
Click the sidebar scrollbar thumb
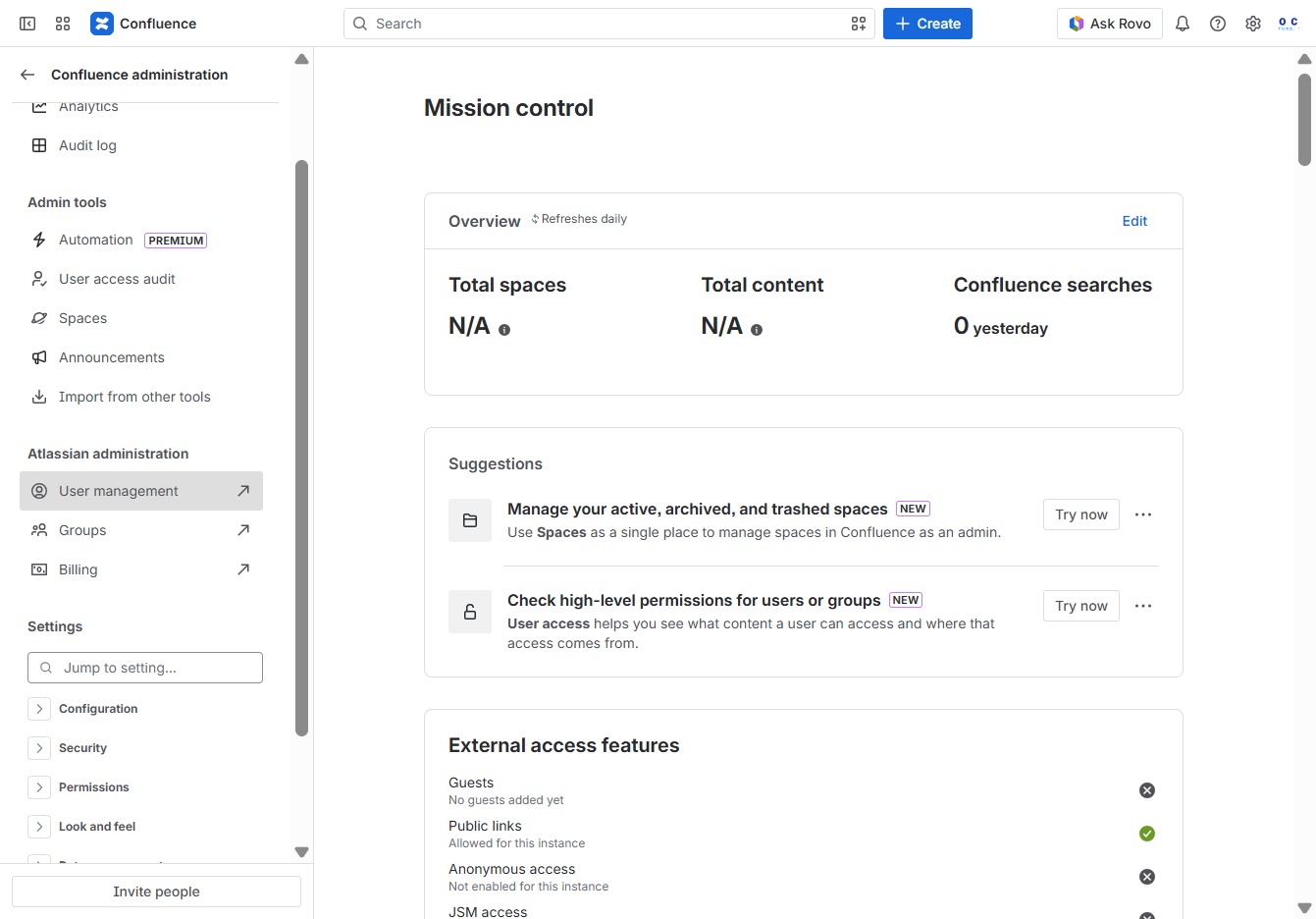(x=301, y=448)
